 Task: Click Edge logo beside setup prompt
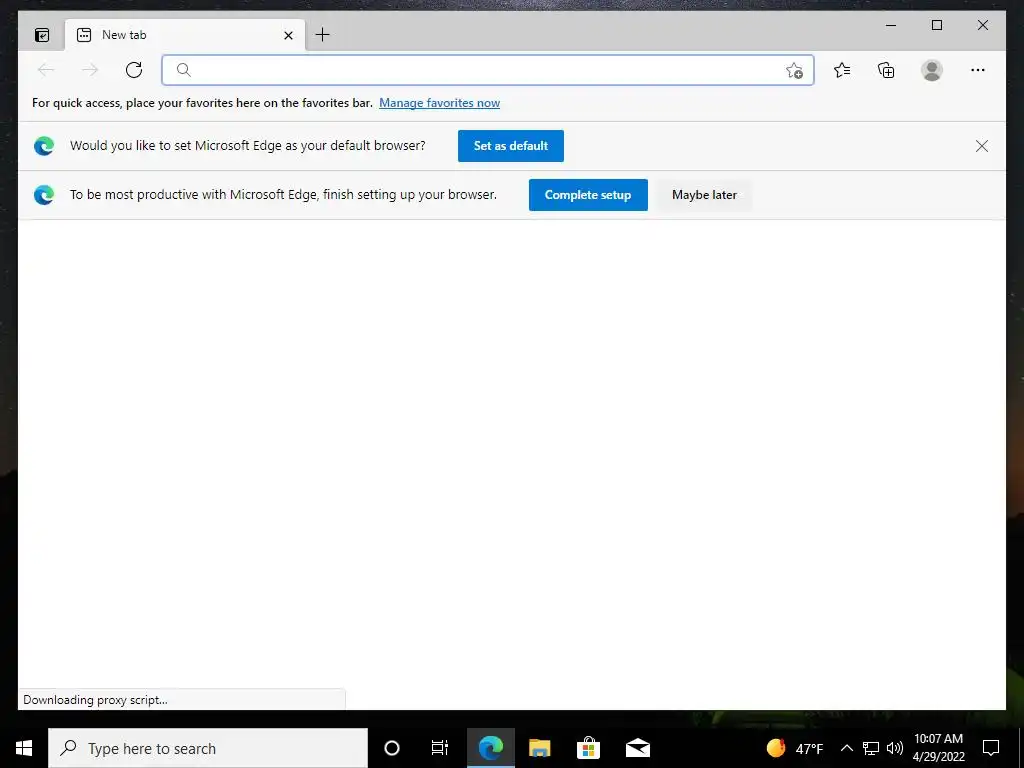(44, 195)
